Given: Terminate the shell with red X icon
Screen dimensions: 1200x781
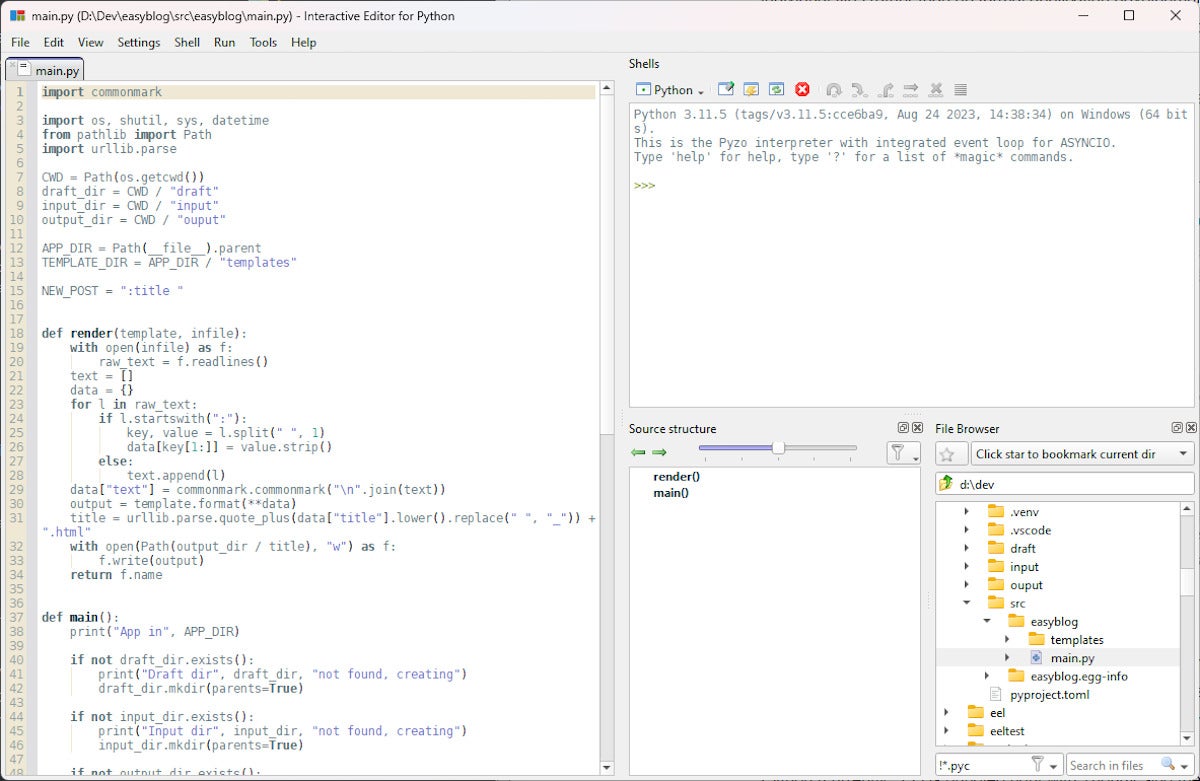Looking at the screenshot, I should pos(802,90).
